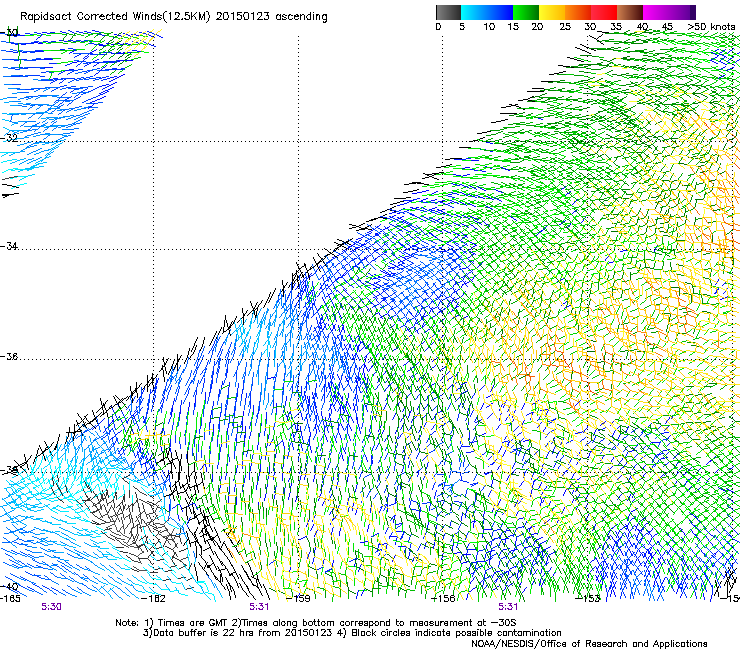Click the '5:31' time label right of -156
This screenshot has height=650, width=740.
[x=508, y=607]
